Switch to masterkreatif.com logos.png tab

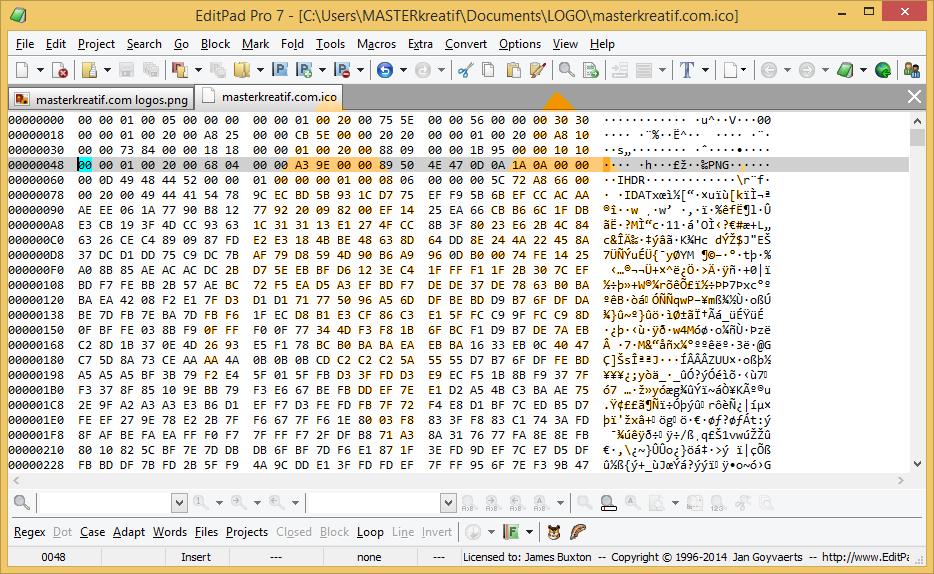coord(101,99)
